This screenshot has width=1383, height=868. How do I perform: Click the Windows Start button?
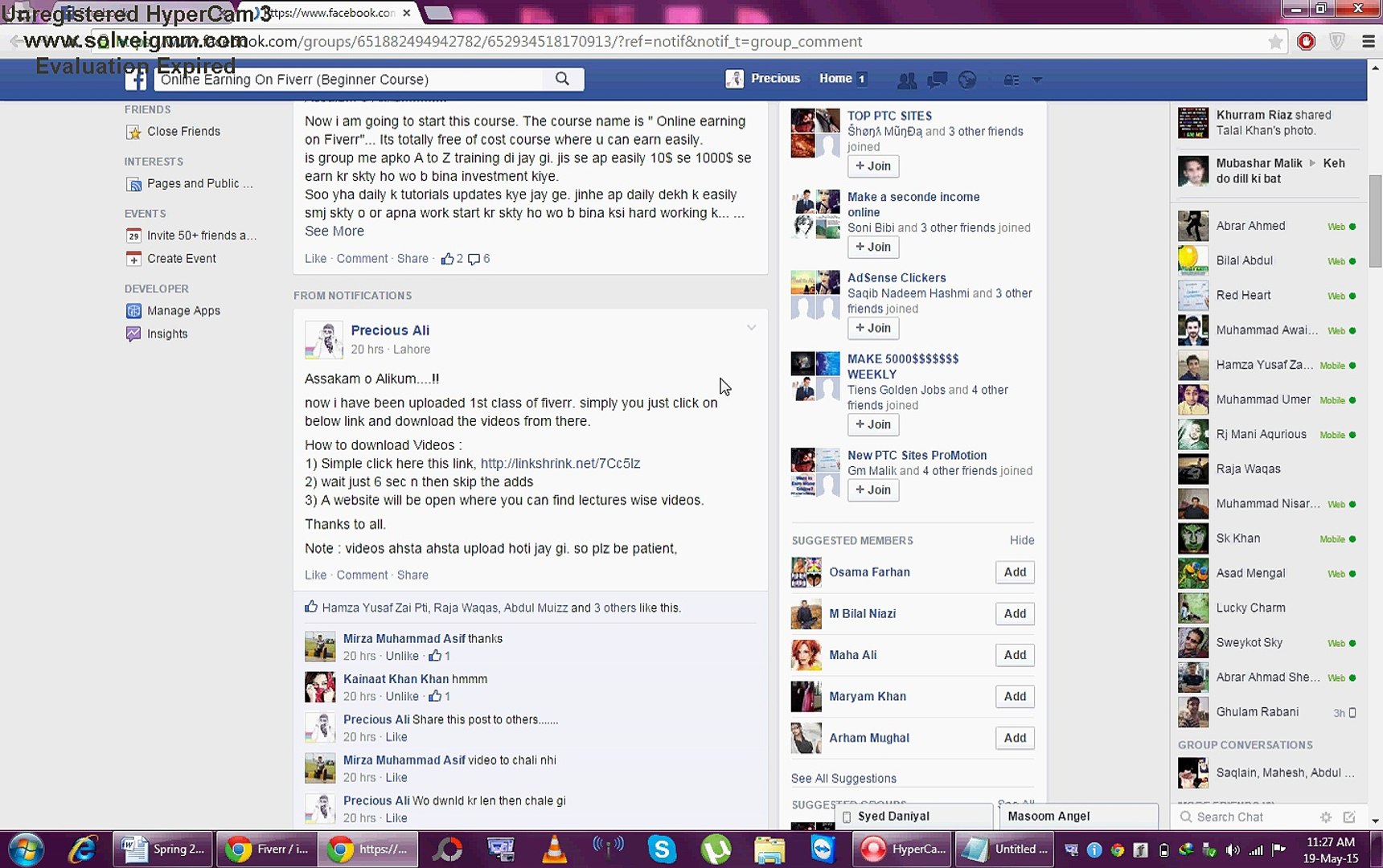(x=26, y=850)
